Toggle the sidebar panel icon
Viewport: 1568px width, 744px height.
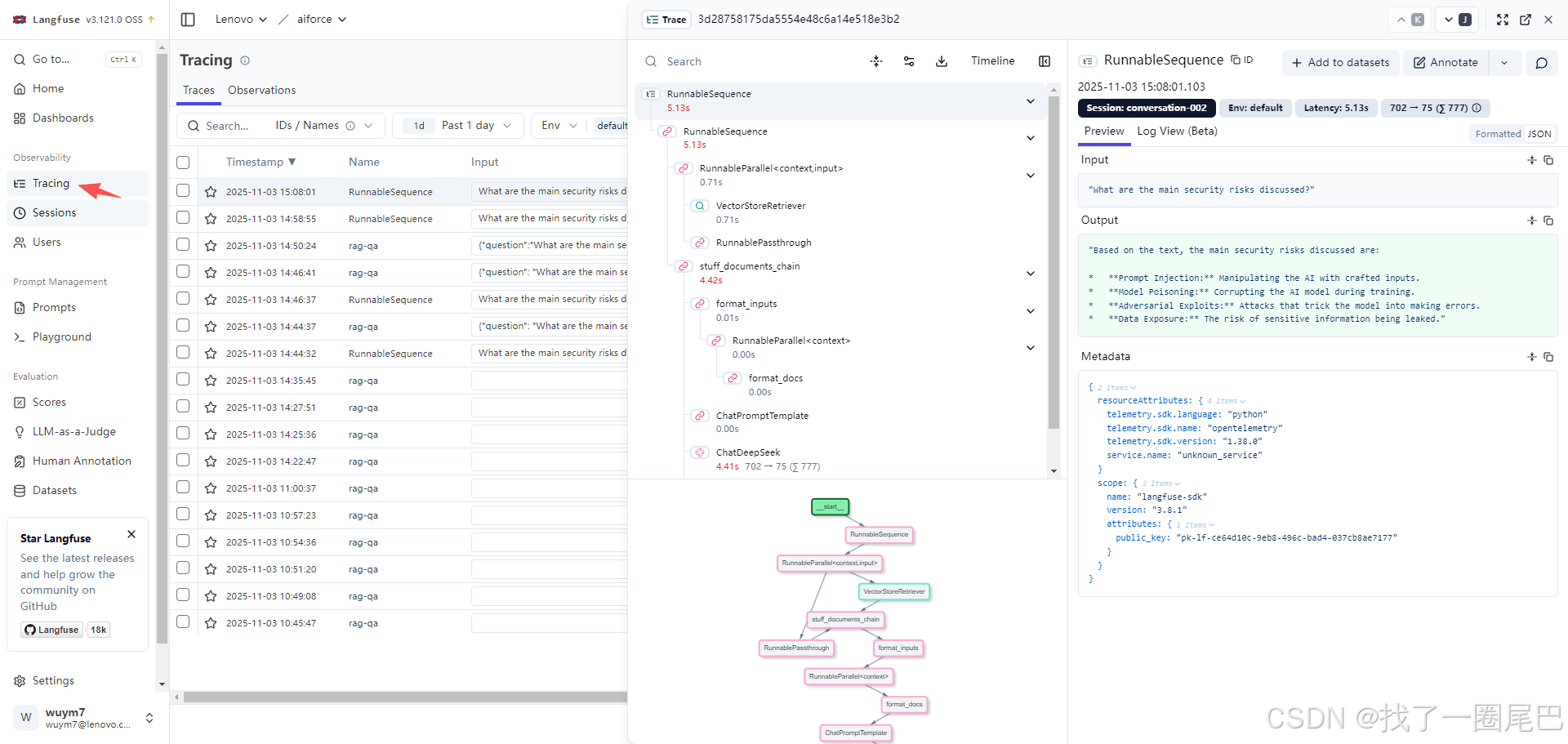(x=188, y=20)
